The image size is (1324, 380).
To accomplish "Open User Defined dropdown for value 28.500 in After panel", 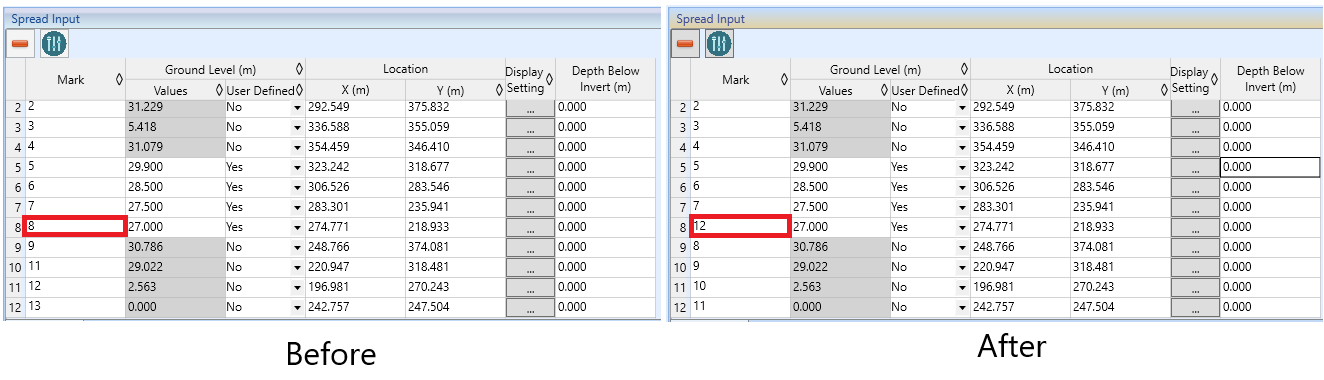I will click(x=962, y=187).
